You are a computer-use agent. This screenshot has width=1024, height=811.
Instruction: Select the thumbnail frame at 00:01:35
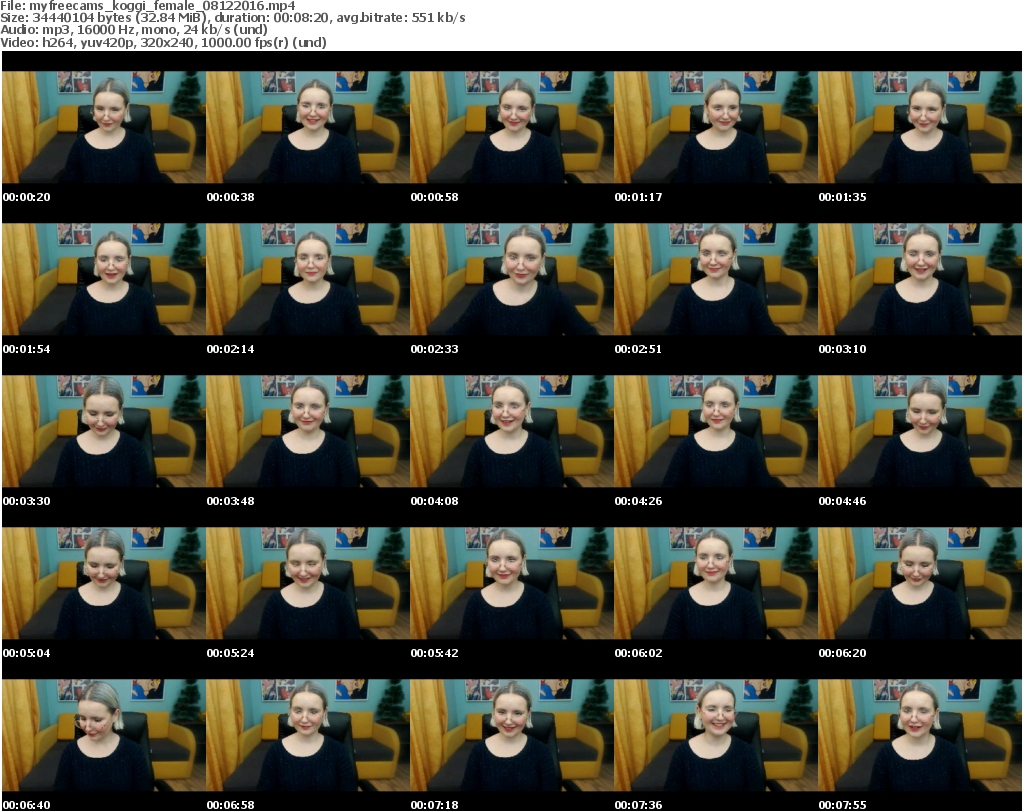click(x=920, y=127)
